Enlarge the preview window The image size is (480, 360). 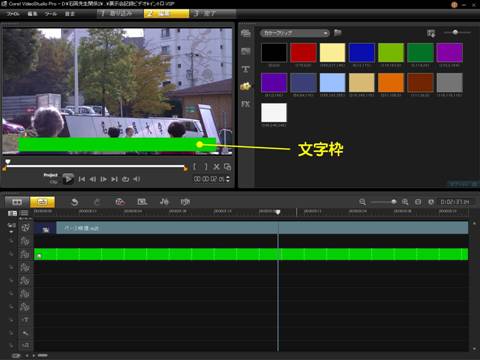(x=227, y=167)
